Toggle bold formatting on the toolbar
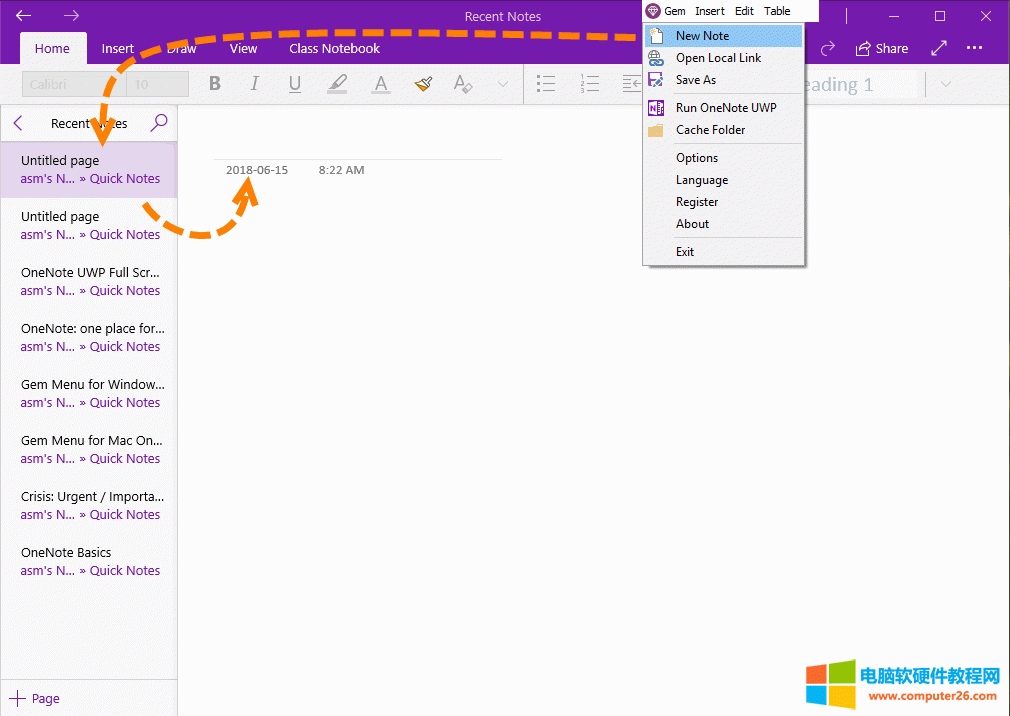 coord(214,84)
